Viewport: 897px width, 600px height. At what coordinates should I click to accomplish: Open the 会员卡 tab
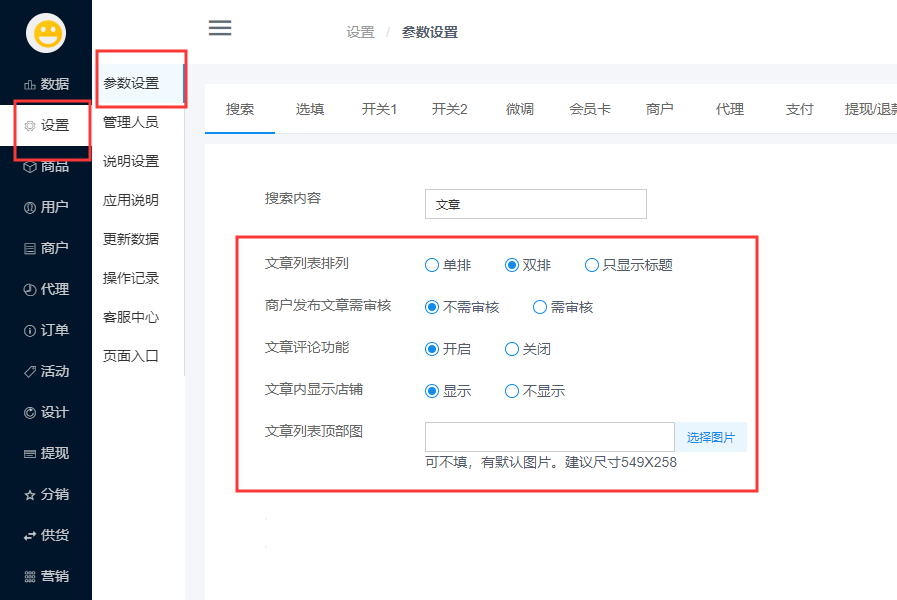pos(590,109)
